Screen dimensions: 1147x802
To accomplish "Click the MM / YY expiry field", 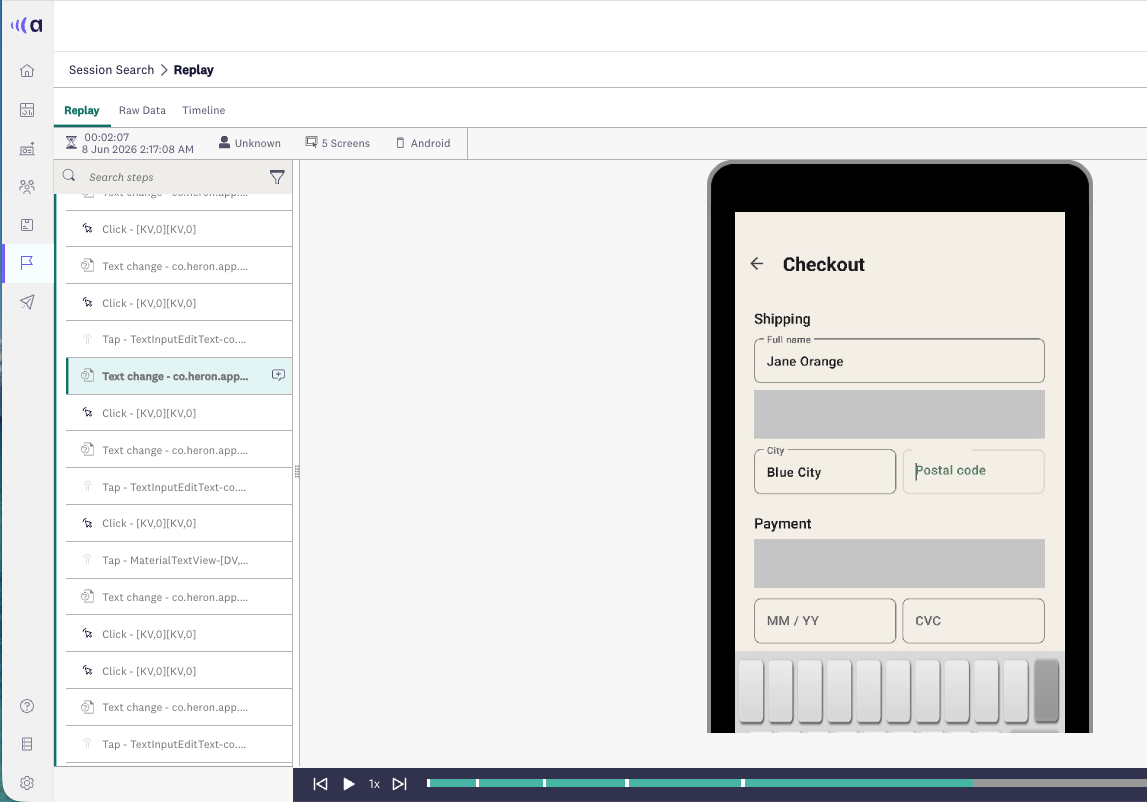I will (x=824, y=621).
